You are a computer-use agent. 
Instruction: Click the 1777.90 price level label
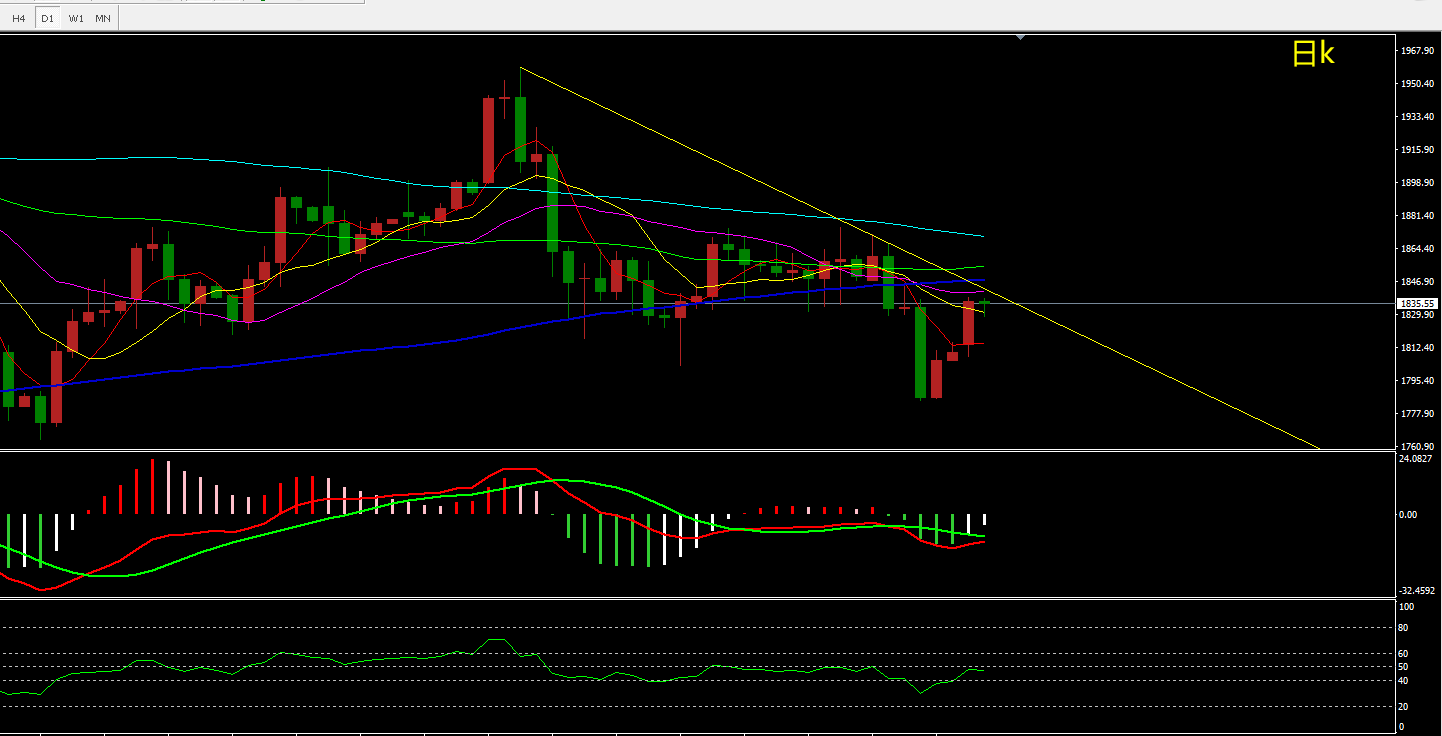[x=1419, y=414]
